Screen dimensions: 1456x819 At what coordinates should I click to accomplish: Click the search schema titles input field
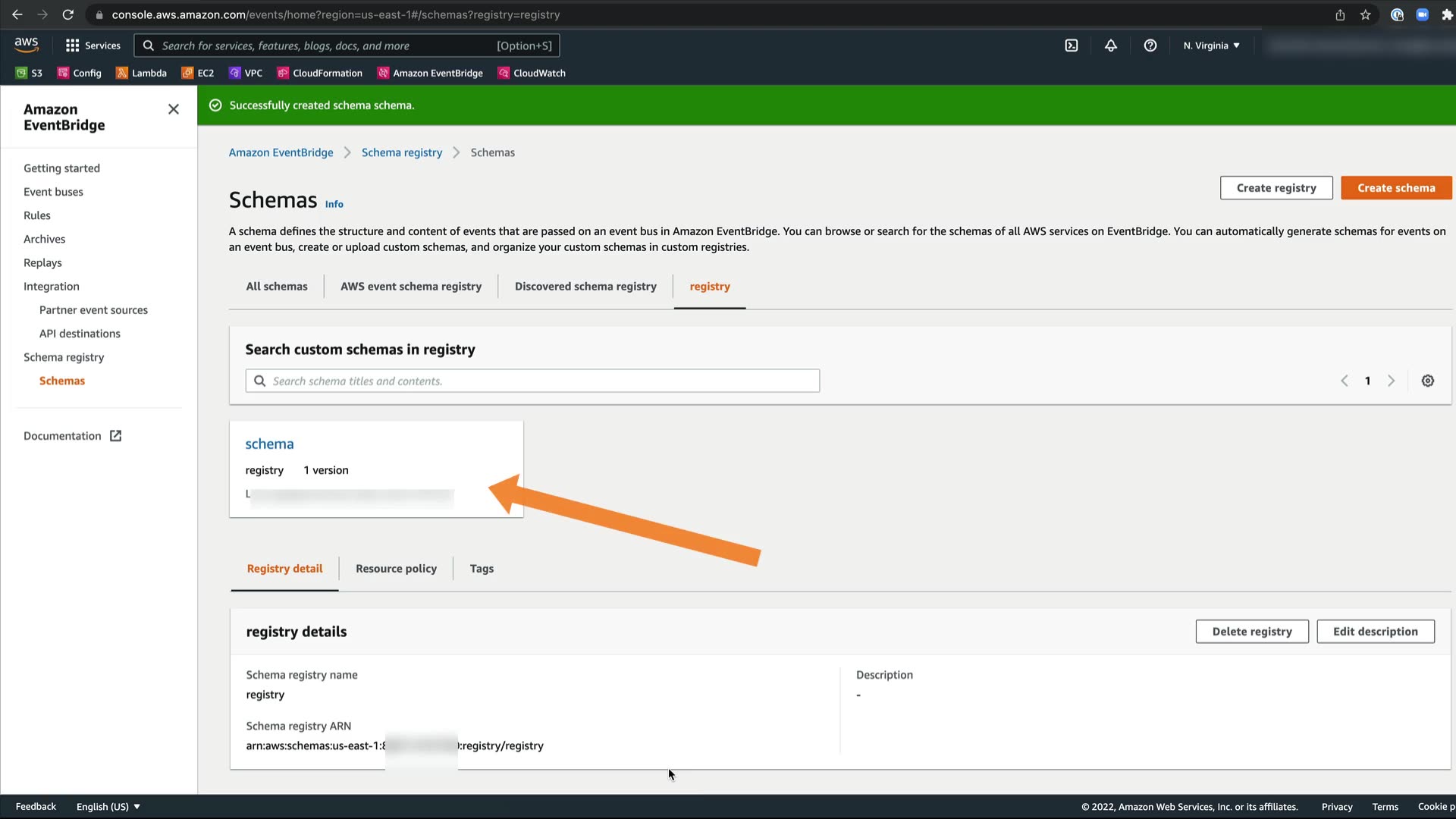tap(532, 381)
